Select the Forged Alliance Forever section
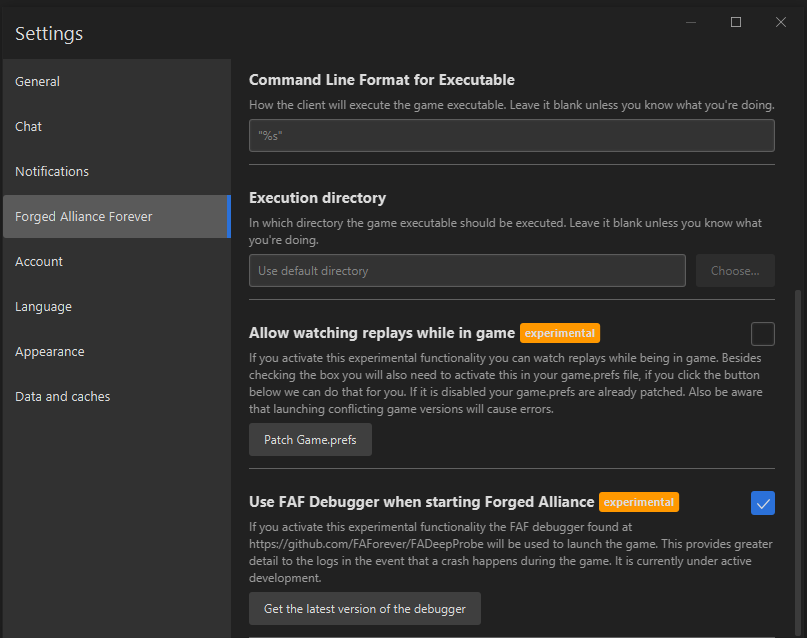 click(117, 217)
